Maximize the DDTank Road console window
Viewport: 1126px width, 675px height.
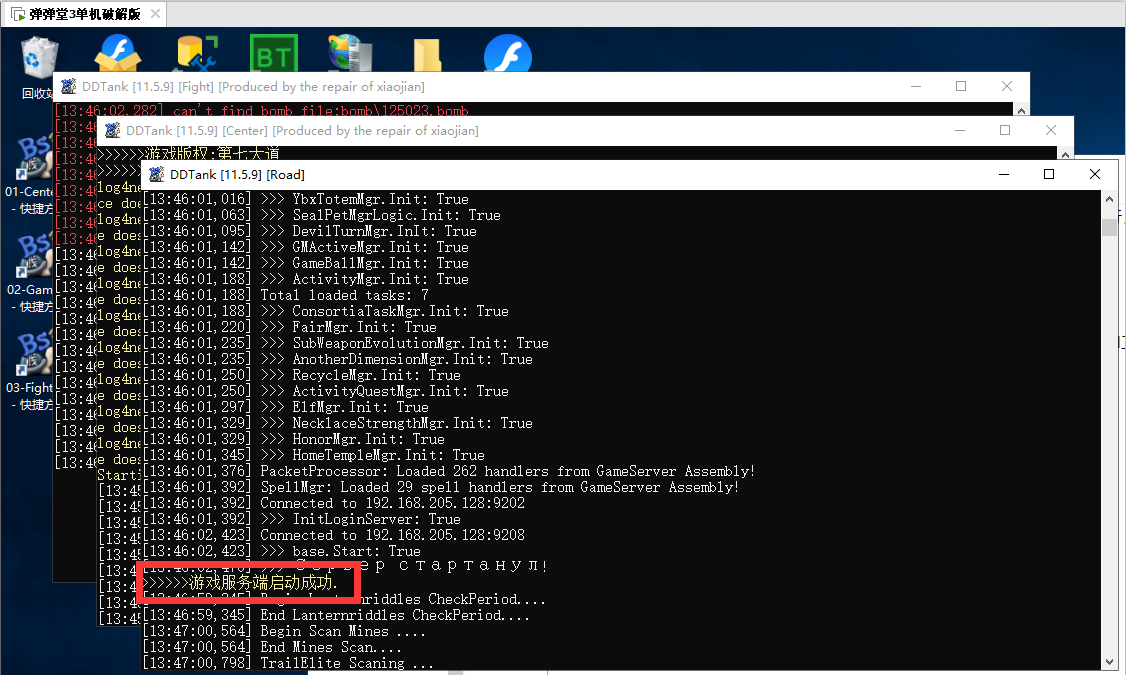tap(1049, 174)
